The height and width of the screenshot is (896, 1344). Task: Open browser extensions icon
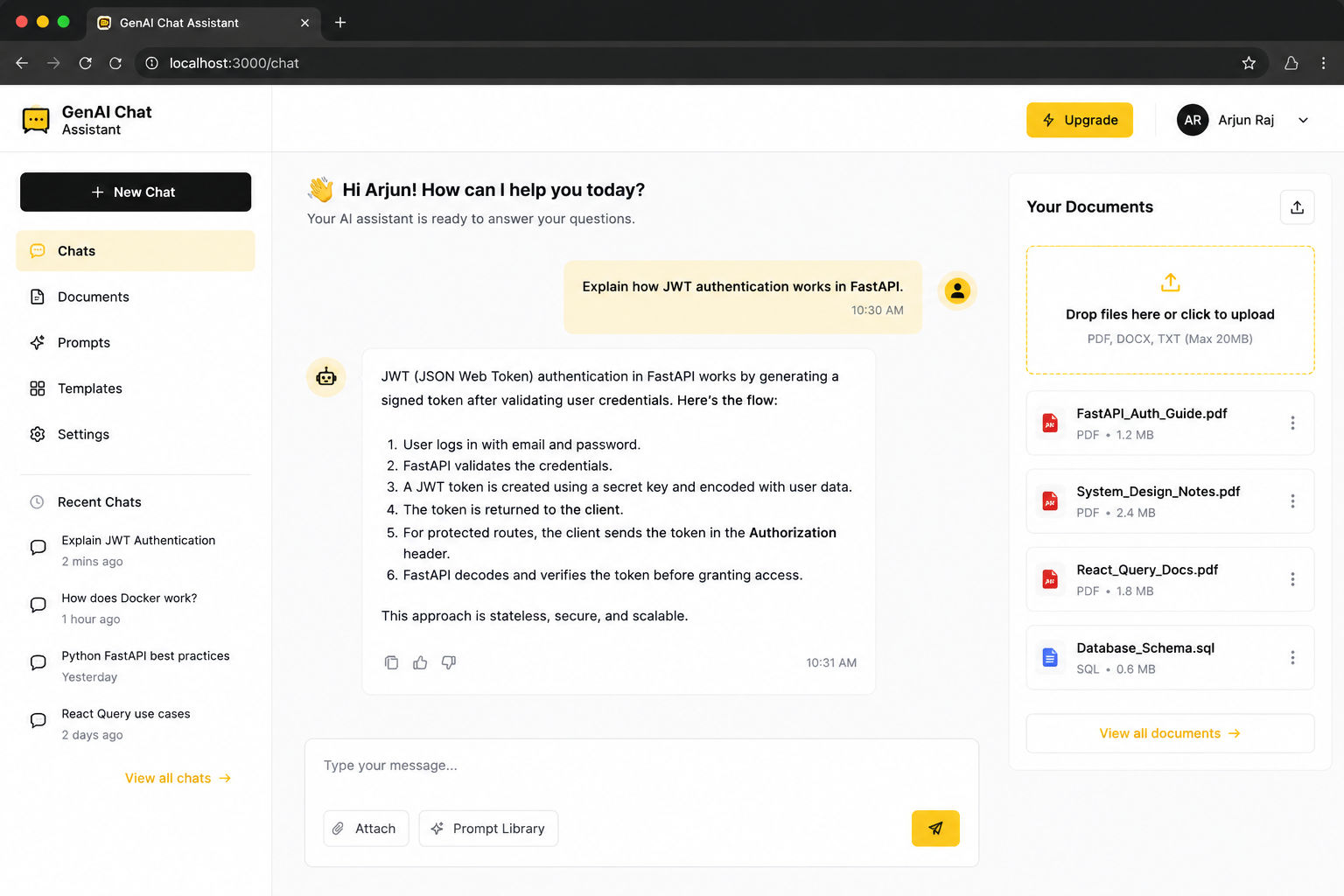point(1291,63)
